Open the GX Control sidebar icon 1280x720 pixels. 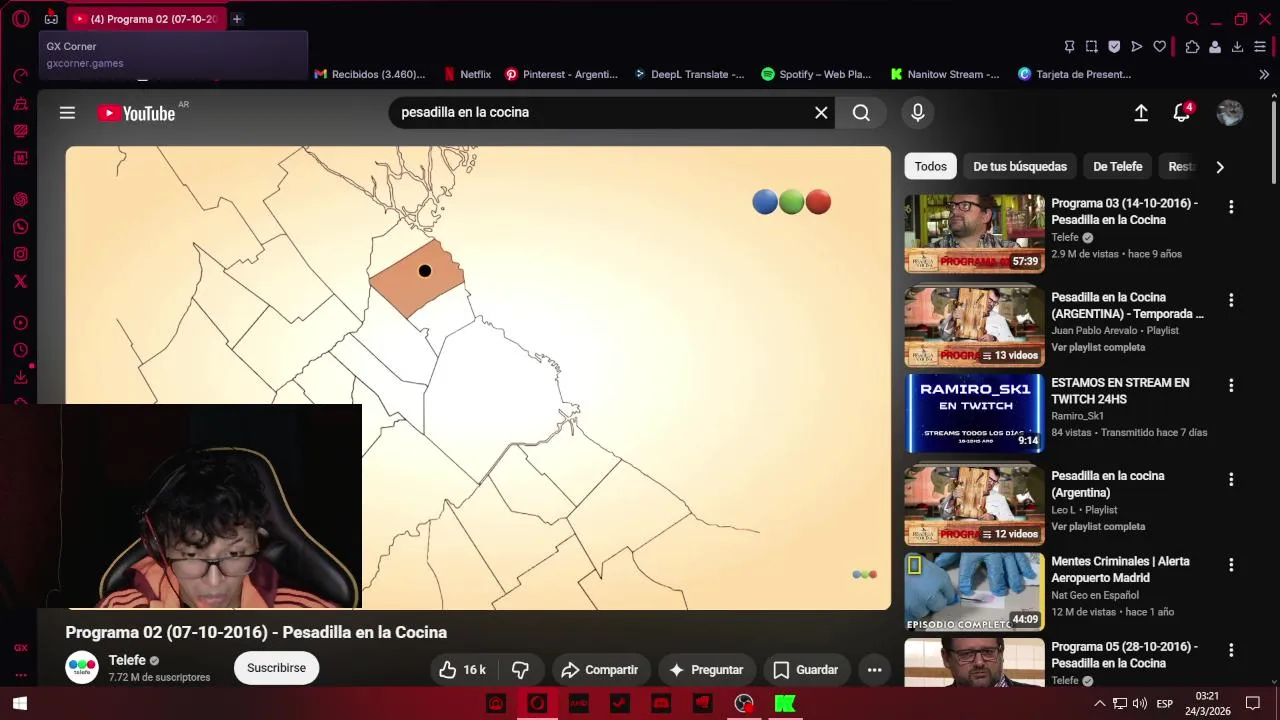pos(20,648)
